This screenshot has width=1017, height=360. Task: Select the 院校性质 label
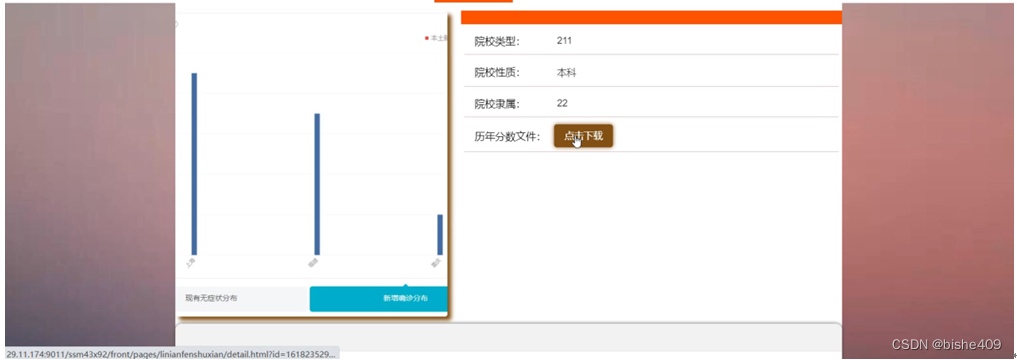coord(497,73)
